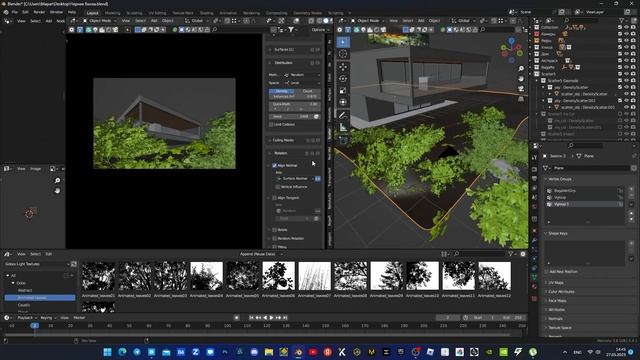Switch to the Layout workspace tab
640x360 pixels.
pos(93,13)
